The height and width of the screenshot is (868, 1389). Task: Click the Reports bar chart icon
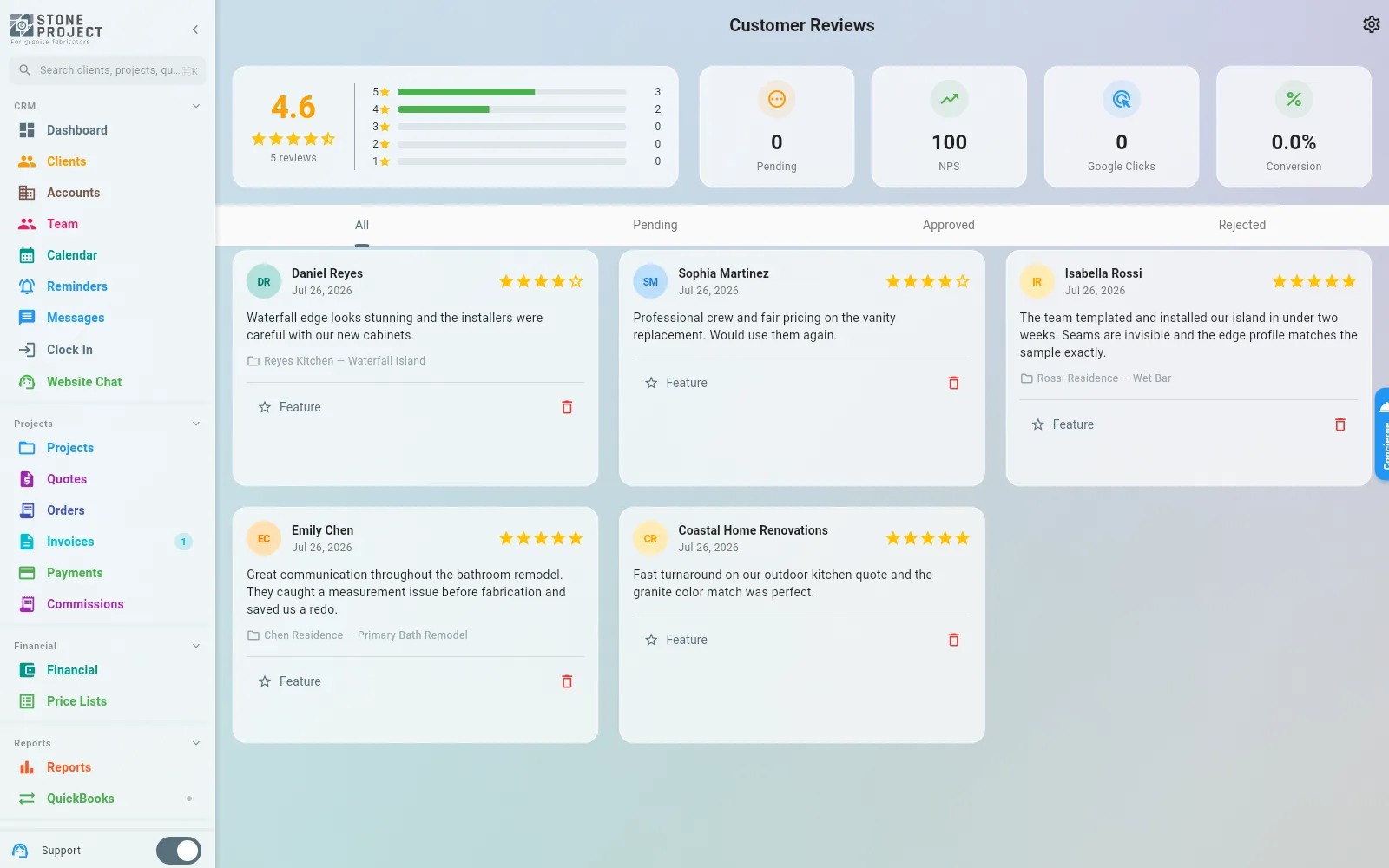(x=27, y=767)
